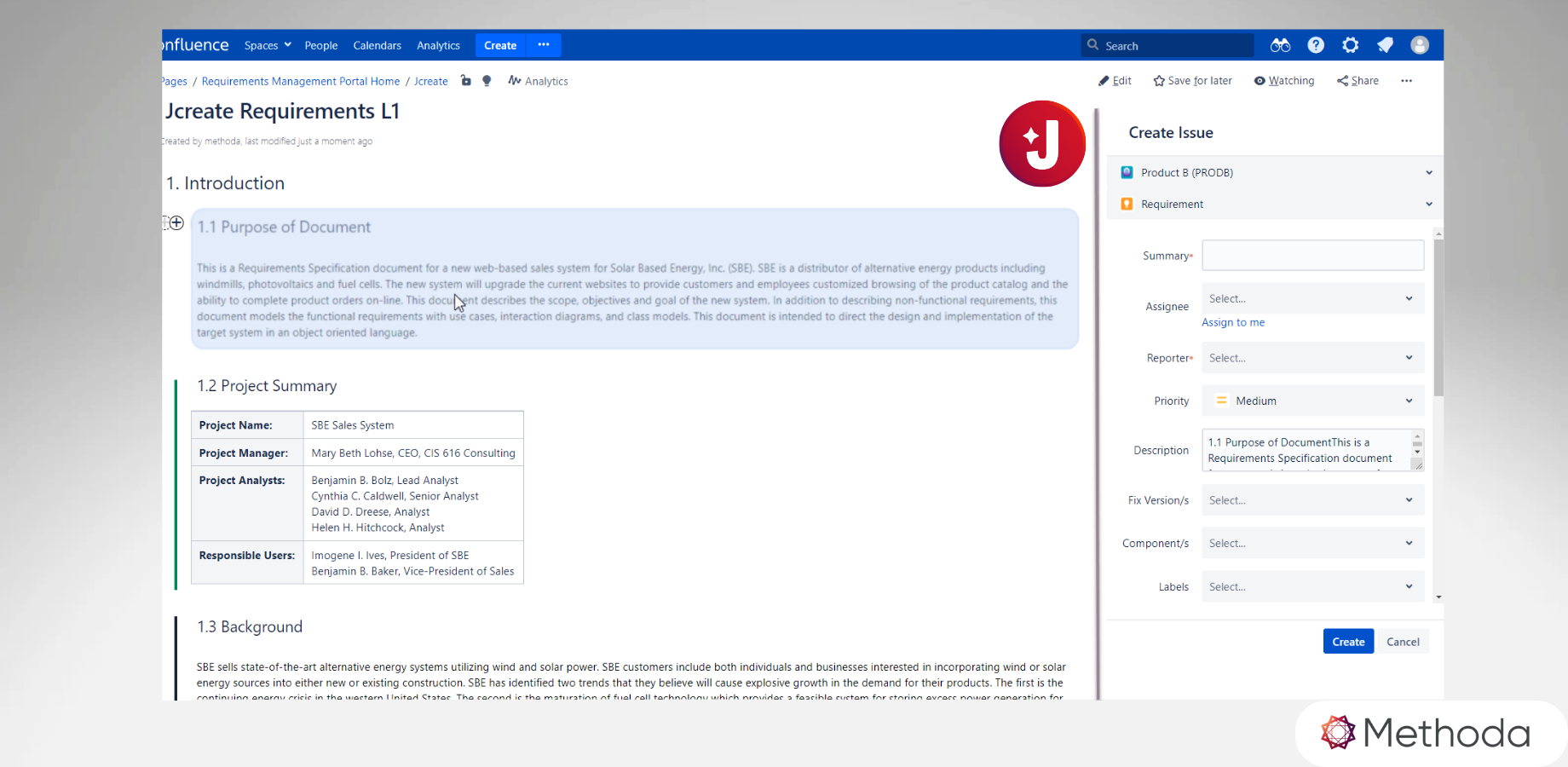Open the Fix Version/s dropdown

(x=1312, y=500)
